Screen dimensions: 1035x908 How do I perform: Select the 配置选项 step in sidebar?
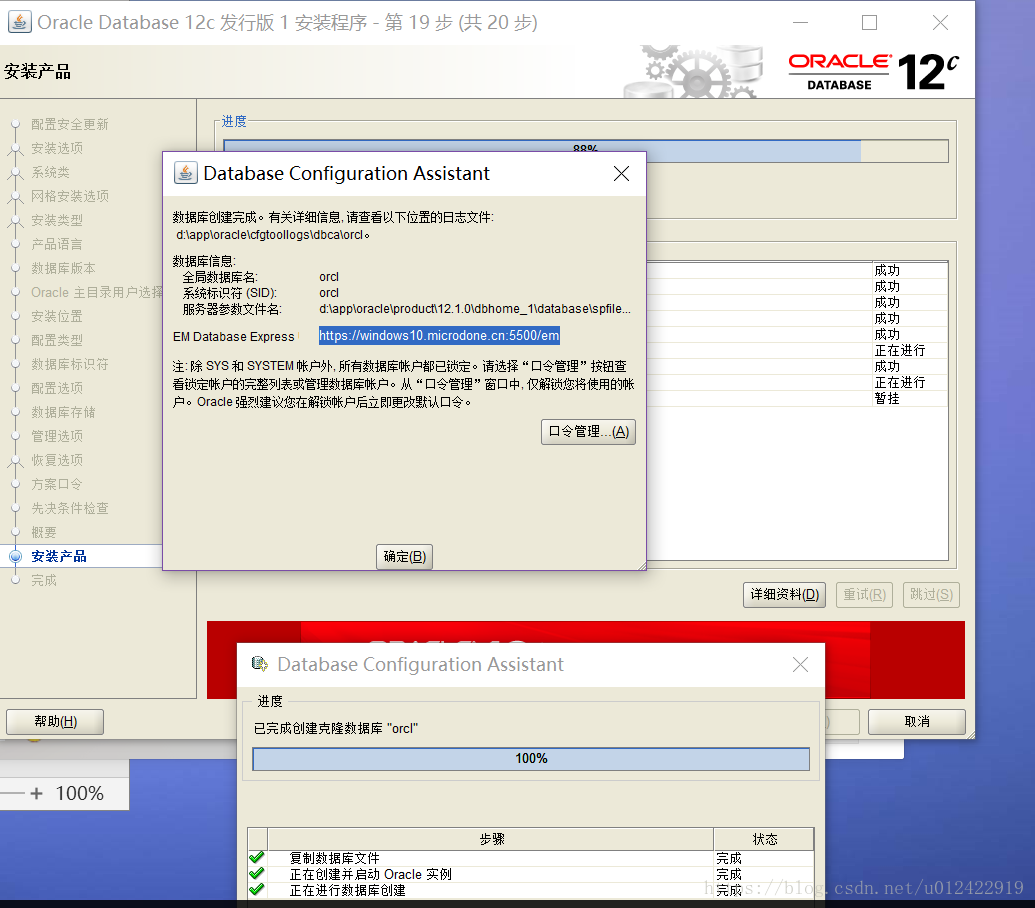[57, 388]
